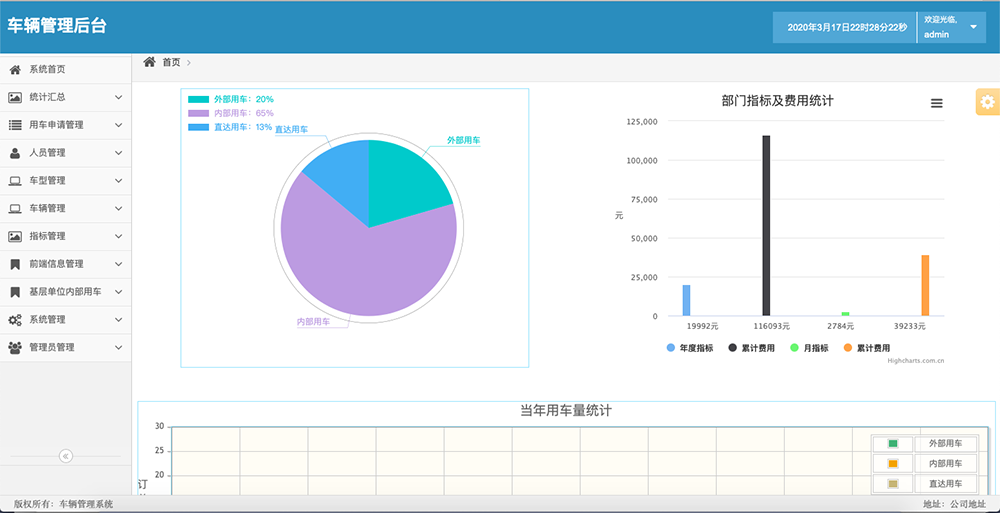1000x513 pixels.
Task: Click the picture icon next to 统计汇总
Action: pyautogui.click(x=15, y=97)
